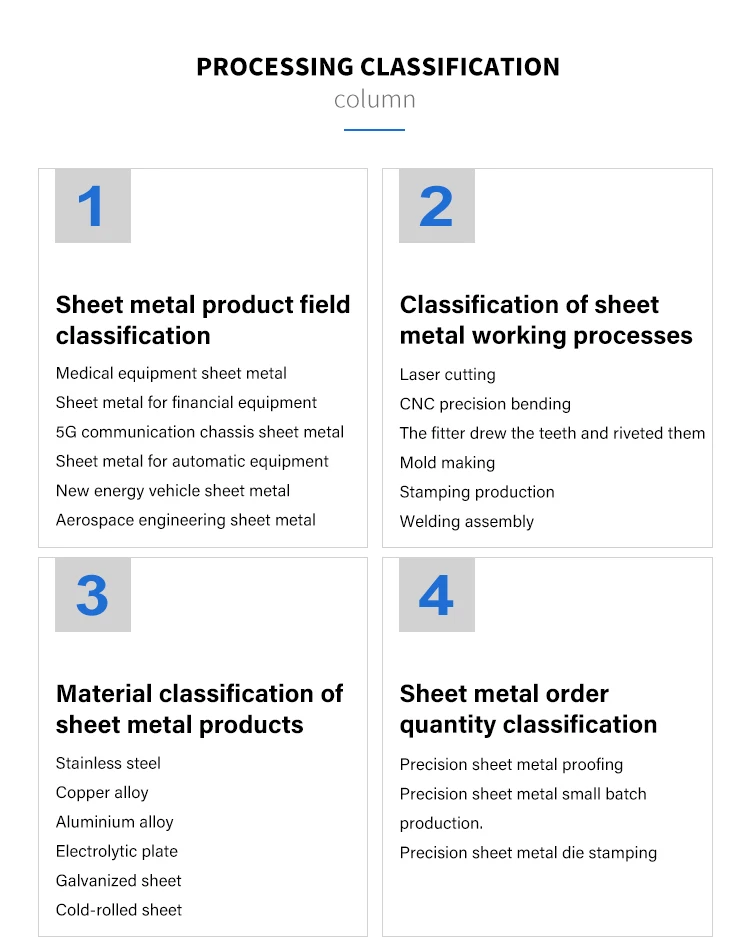Select Precision sheet metal die stamping

(528, 853)
